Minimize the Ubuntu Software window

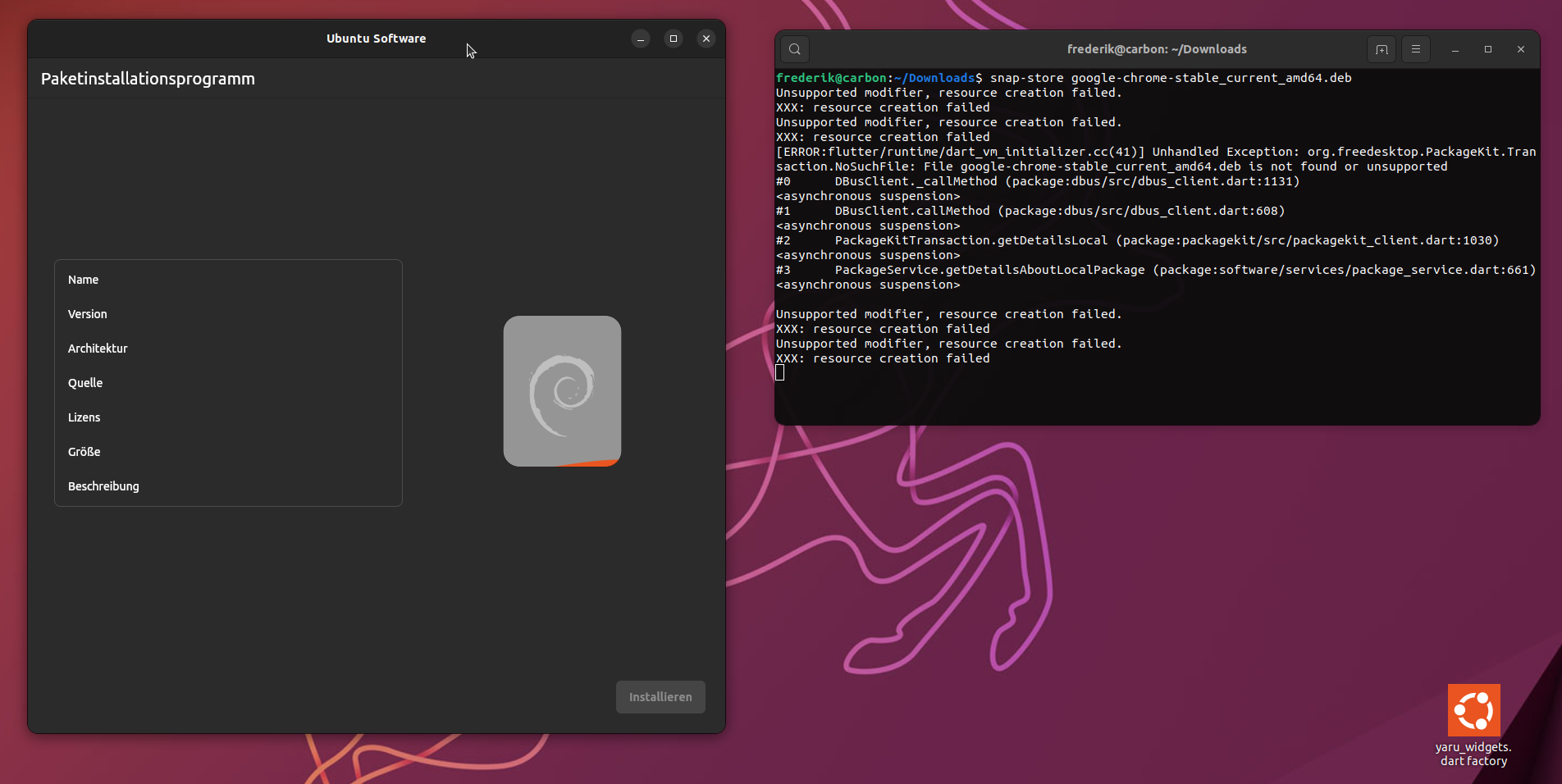pos(641,39)
